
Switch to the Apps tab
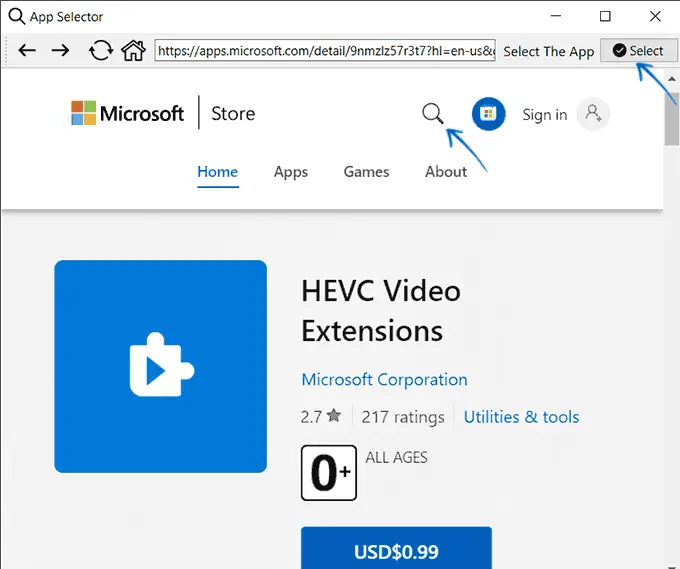coord(290,172)
